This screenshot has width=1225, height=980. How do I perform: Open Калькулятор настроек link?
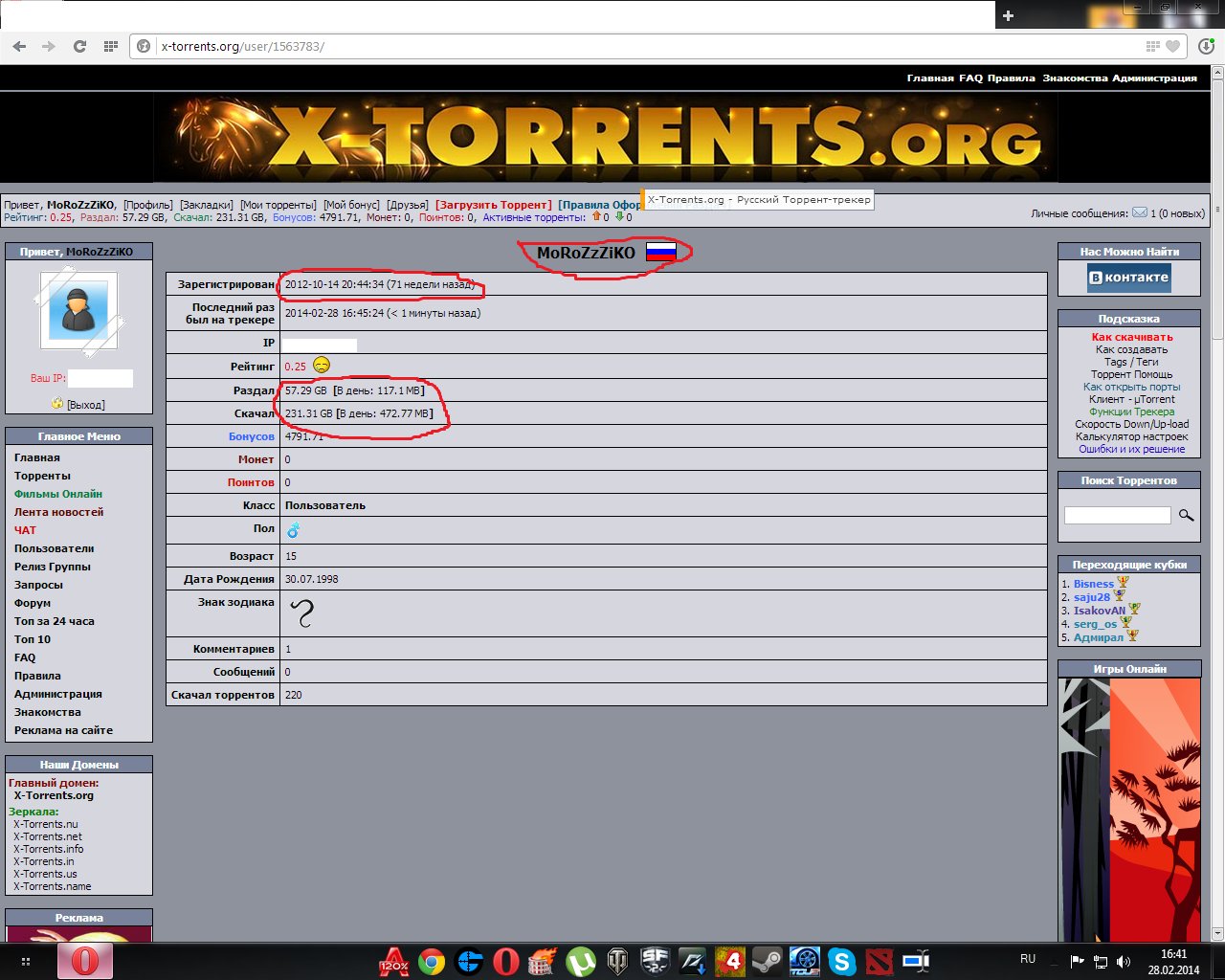tap(1132, 436)
